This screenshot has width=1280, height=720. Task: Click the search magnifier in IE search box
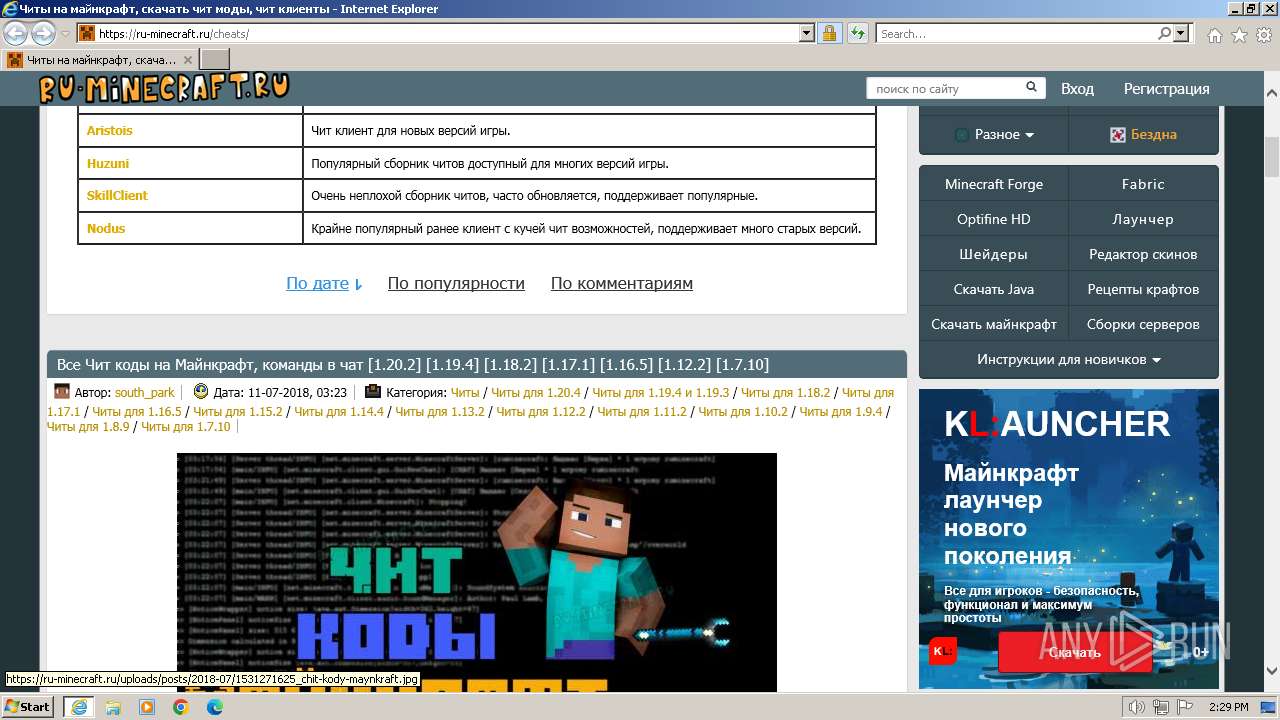pos(1164,33)
